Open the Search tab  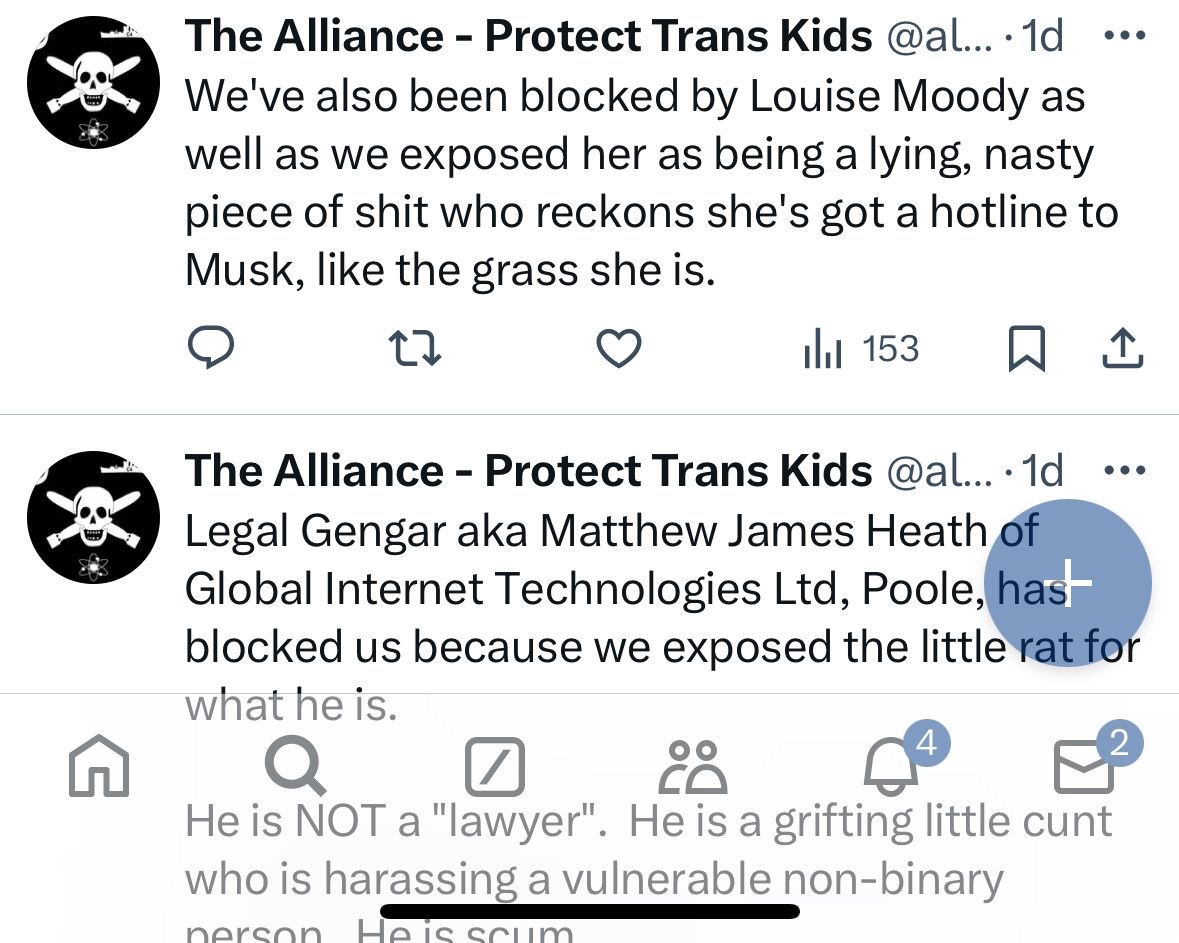(295, 767)
